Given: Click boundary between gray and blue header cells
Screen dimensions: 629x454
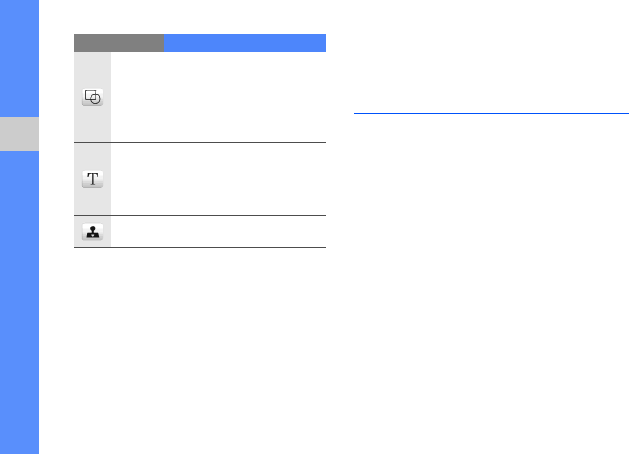Looking at the screenshot, I should point(164,43).
